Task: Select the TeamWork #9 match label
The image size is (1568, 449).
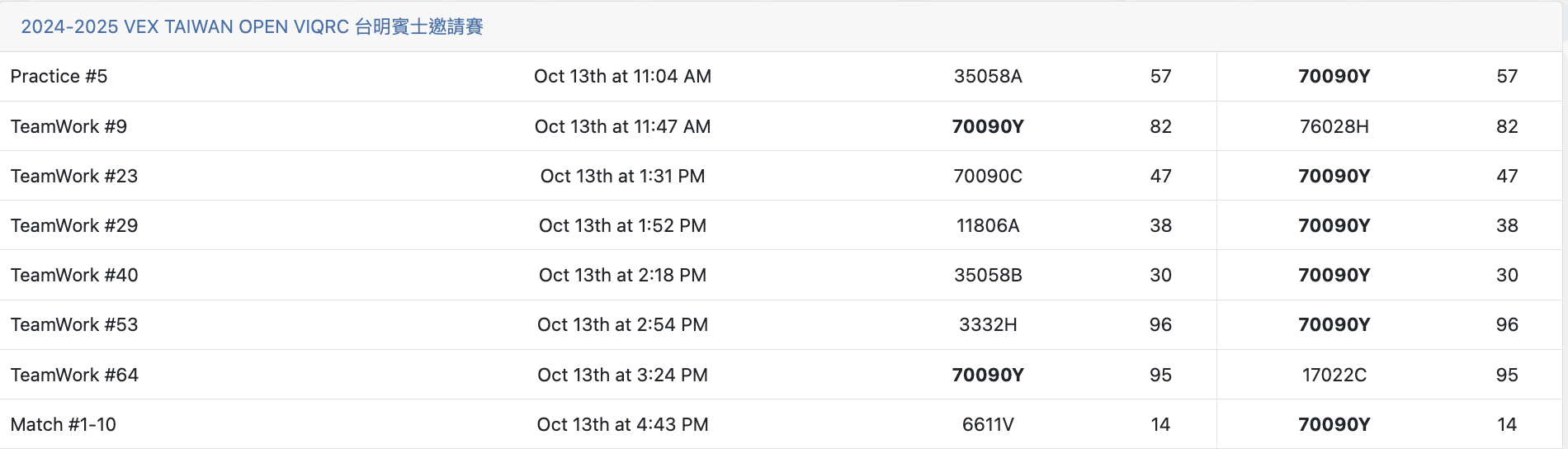Action: pyautogui.click(x=68, y=126)
